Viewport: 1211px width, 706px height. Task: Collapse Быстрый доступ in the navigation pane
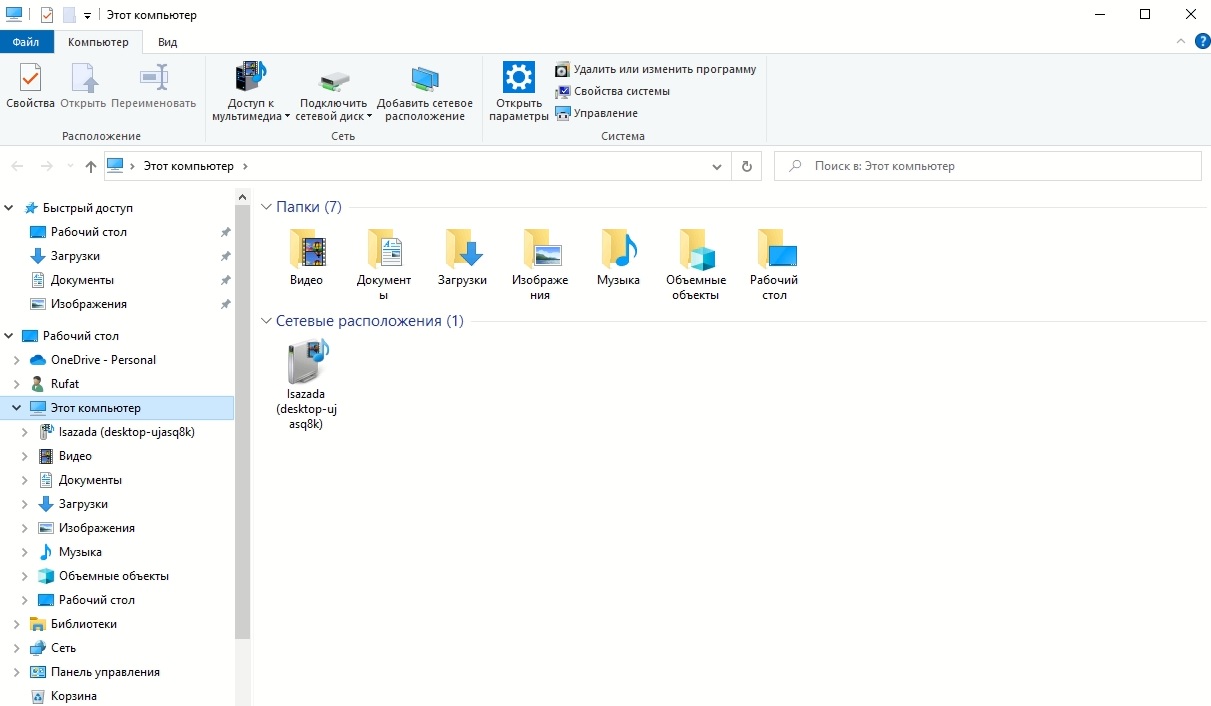pos(10,208)
